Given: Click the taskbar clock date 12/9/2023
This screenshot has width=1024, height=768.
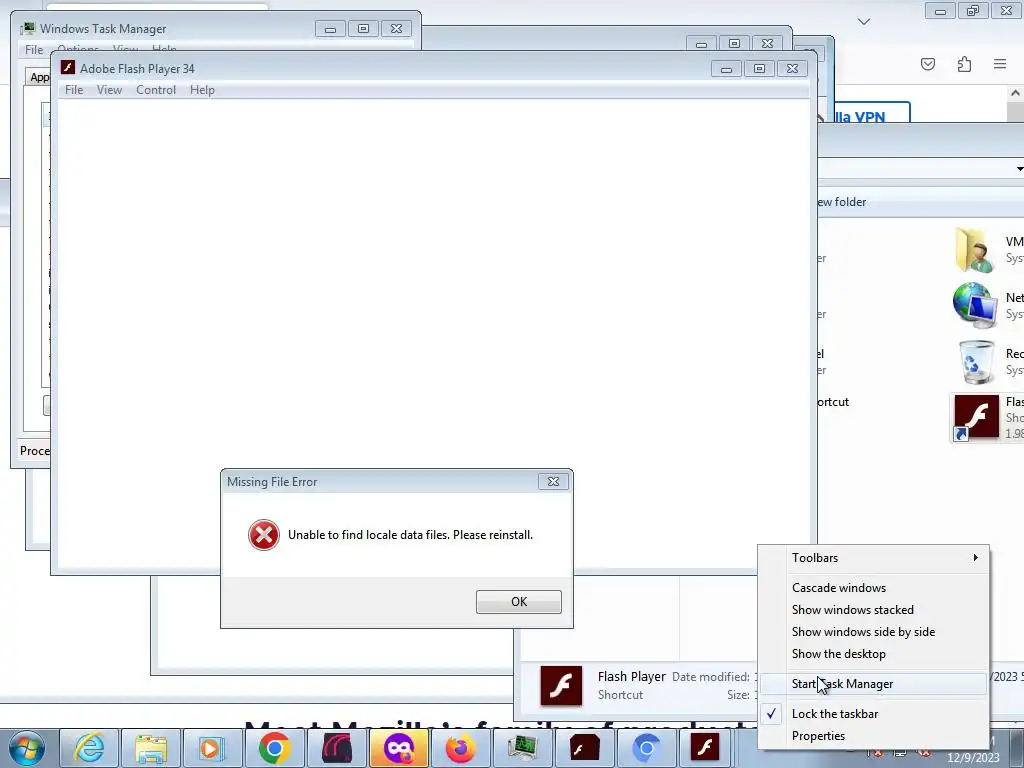Looking at the screenshot, I should click(x=973, y=758).
